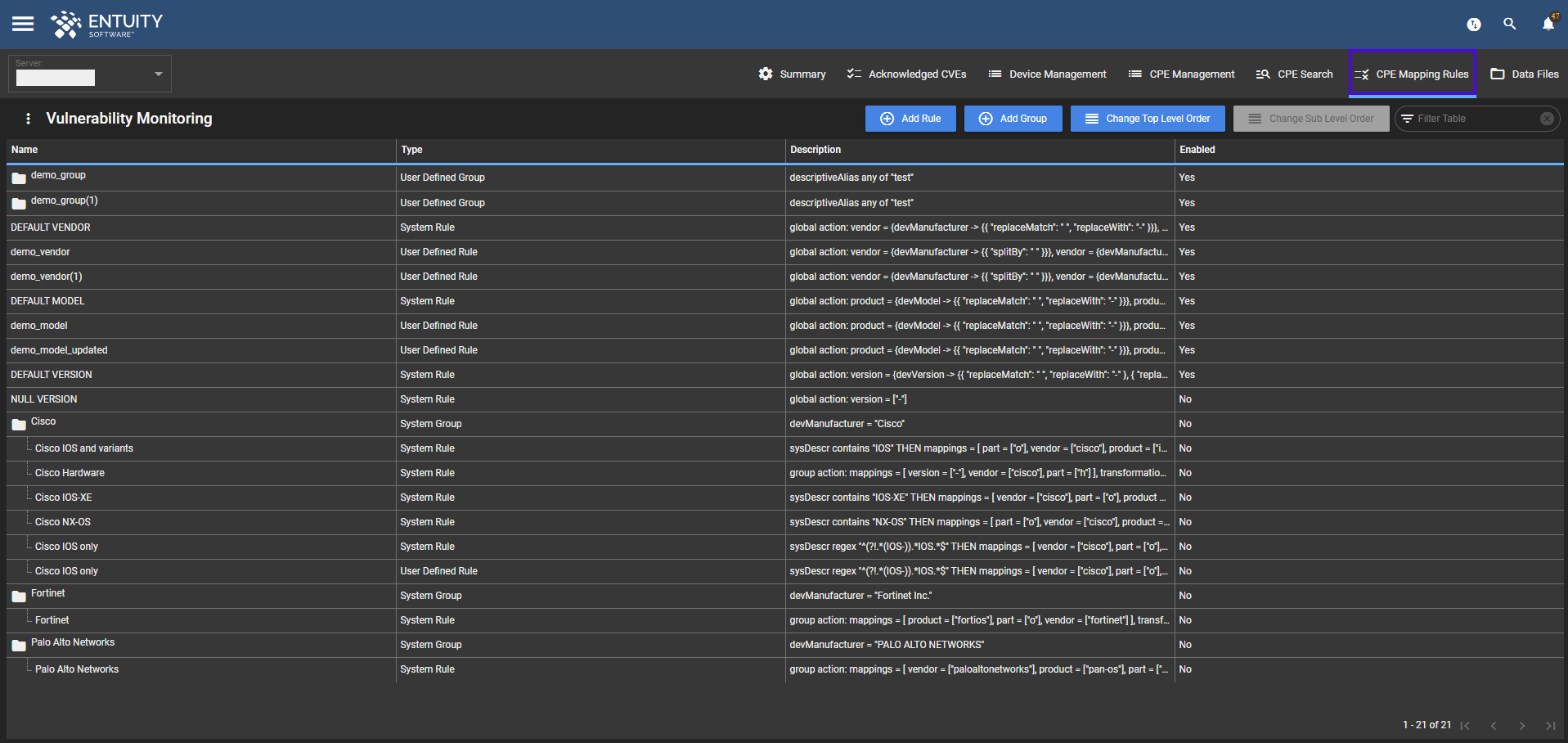Select the Cisco IOS-XE rule
Image resolution: width=1568 pixels, height=743 pixels.
[x=64, y=498]
